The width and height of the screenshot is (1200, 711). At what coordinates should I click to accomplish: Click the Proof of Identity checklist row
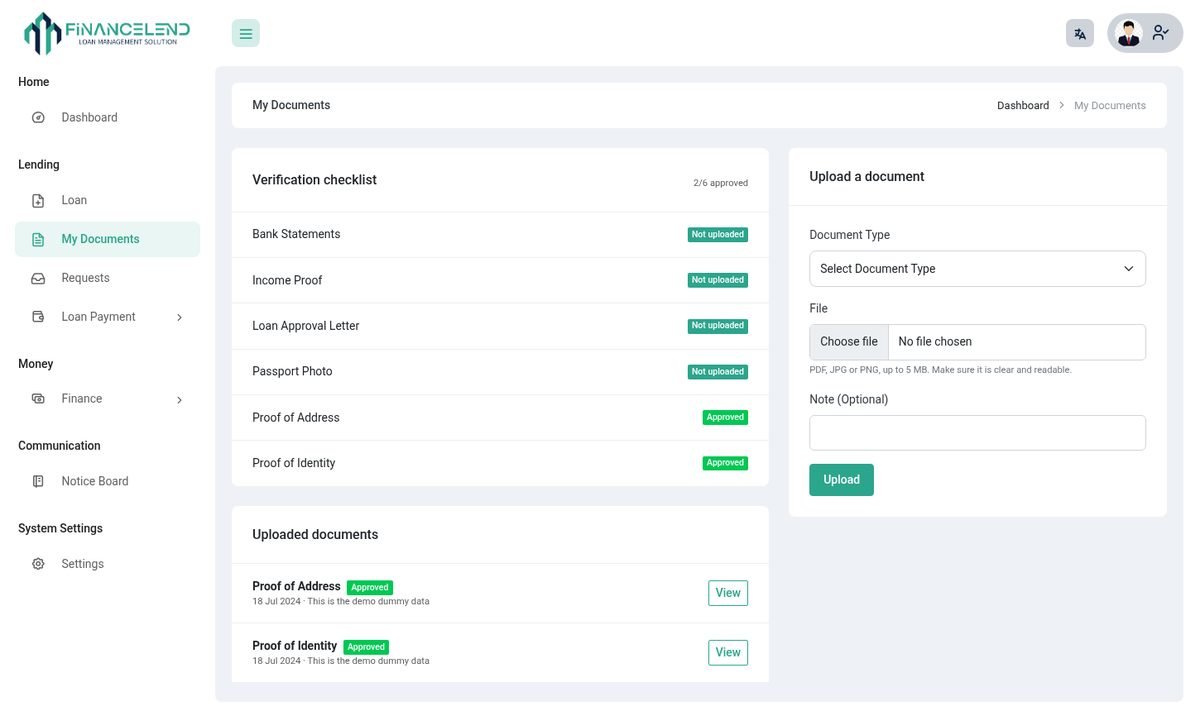[500, 463]
